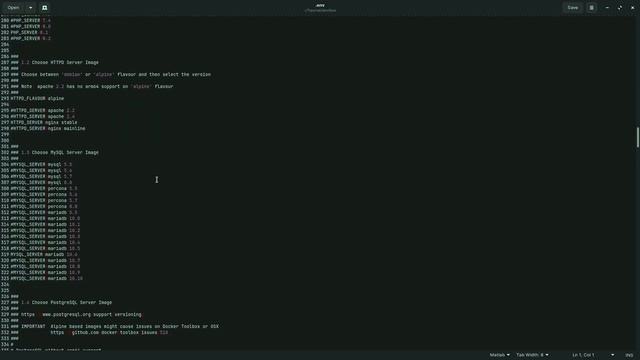Image resolution: width=640 pixels, height=360 pixels.
Task: Click the #MYSQL_SERVER mariadb 10.3 line
Action: click(x=45, y=236)
